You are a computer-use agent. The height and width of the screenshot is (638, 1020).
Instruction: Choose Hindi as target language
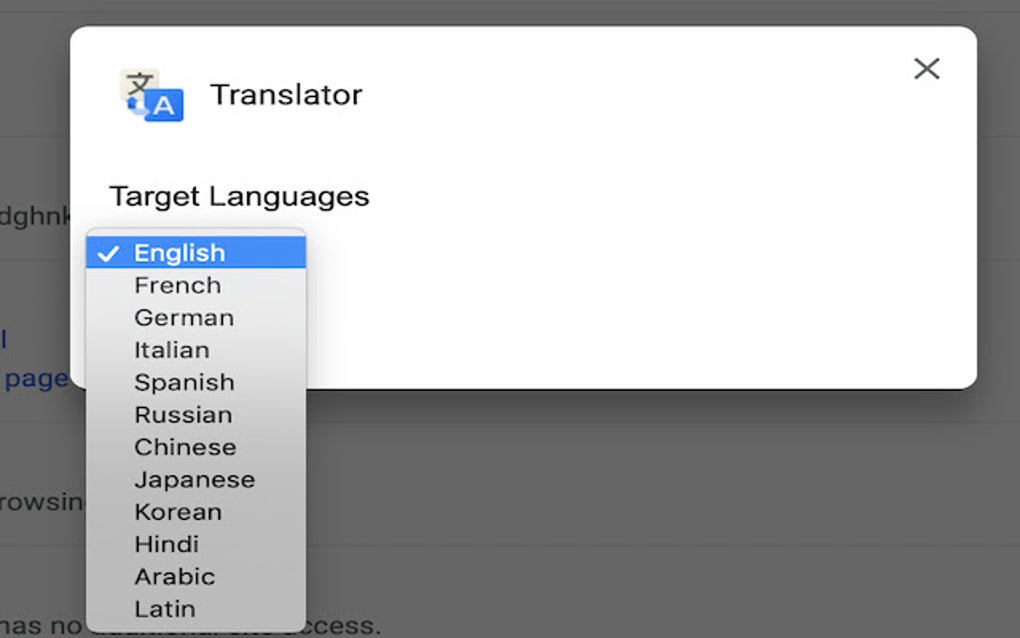click(x=166, y=543)
